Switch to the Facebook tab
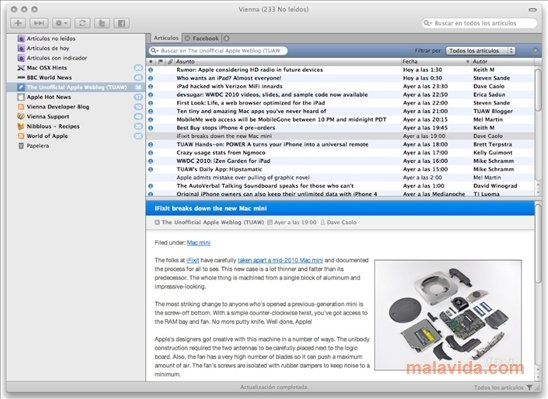548x399 pixels. coord(202,38)
